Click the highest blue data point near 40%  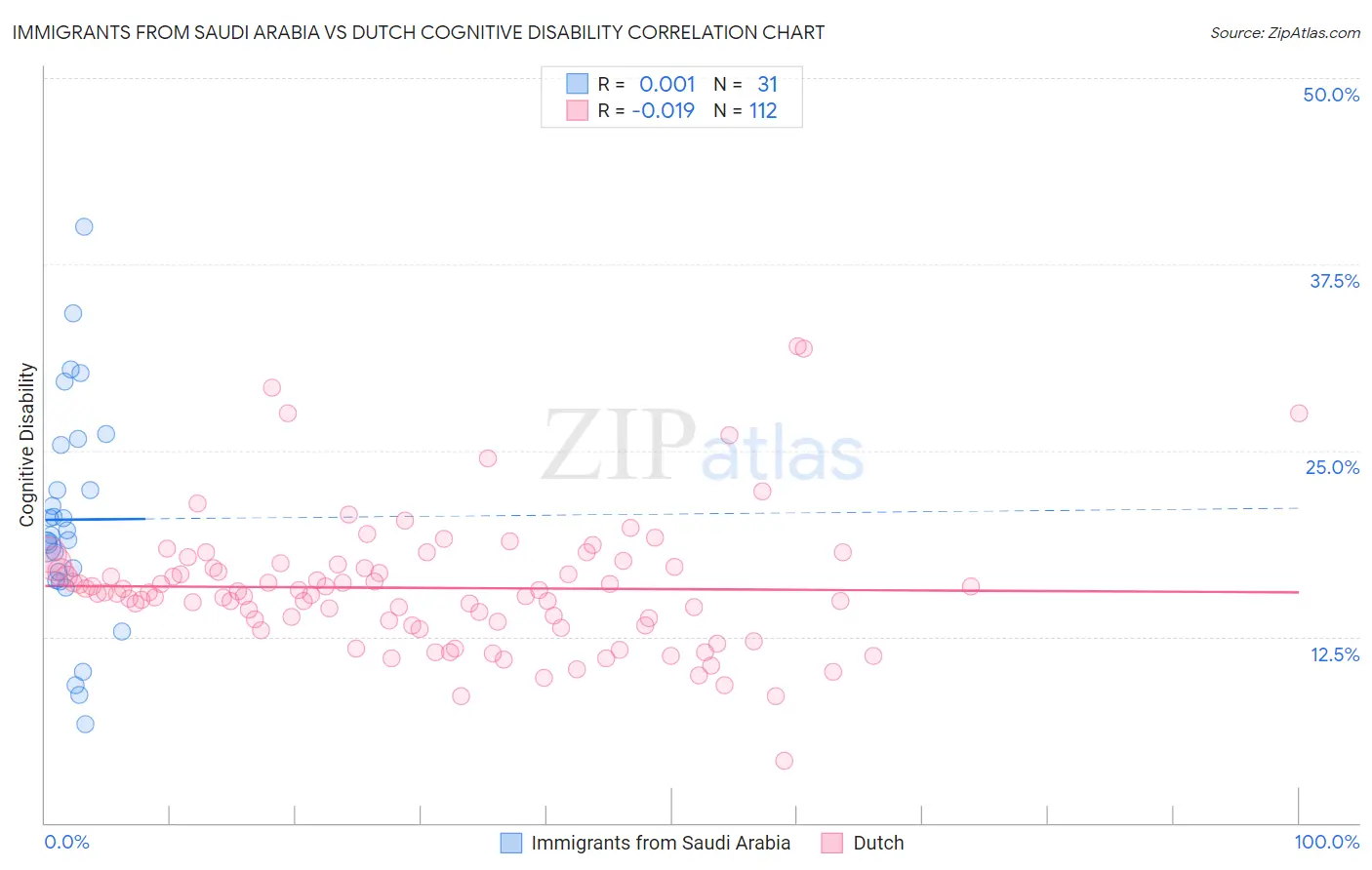pyautogui.click(x=84, y=226)
